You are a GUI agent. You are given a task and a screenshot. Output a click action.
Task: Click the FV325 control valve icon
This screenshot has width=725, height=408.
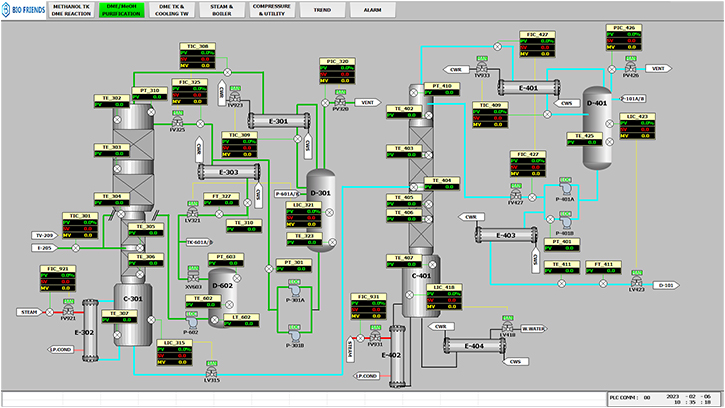(178, 123)
